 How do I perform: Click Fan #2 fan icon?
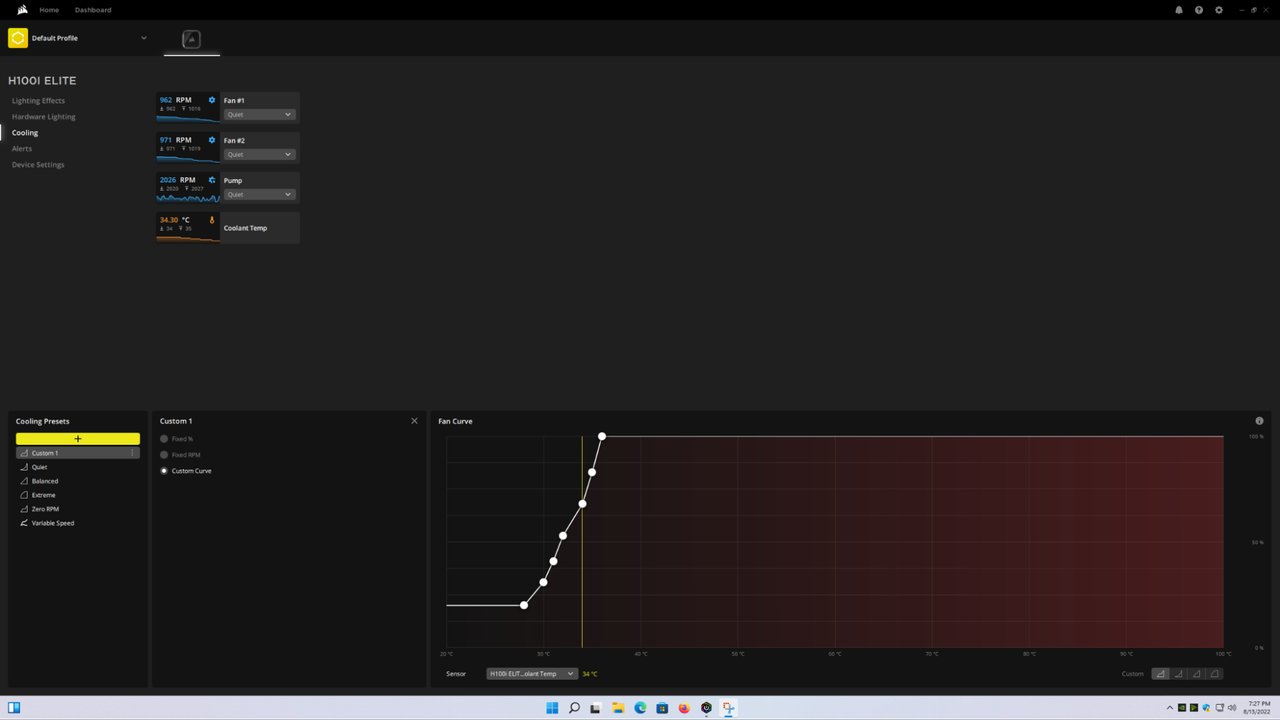(x=212, y=140)
